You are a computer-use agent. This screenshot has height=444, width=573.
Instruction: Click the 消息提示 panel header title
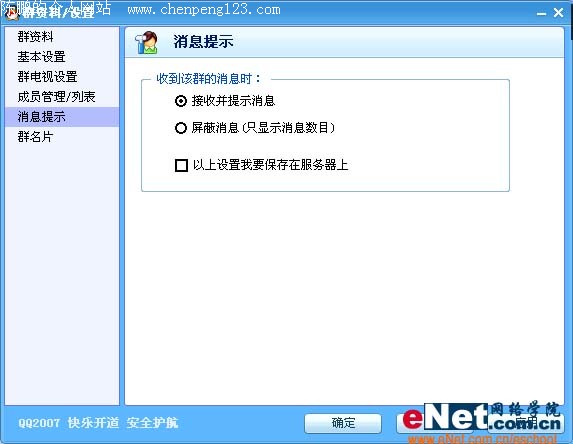tap(203, 42)
